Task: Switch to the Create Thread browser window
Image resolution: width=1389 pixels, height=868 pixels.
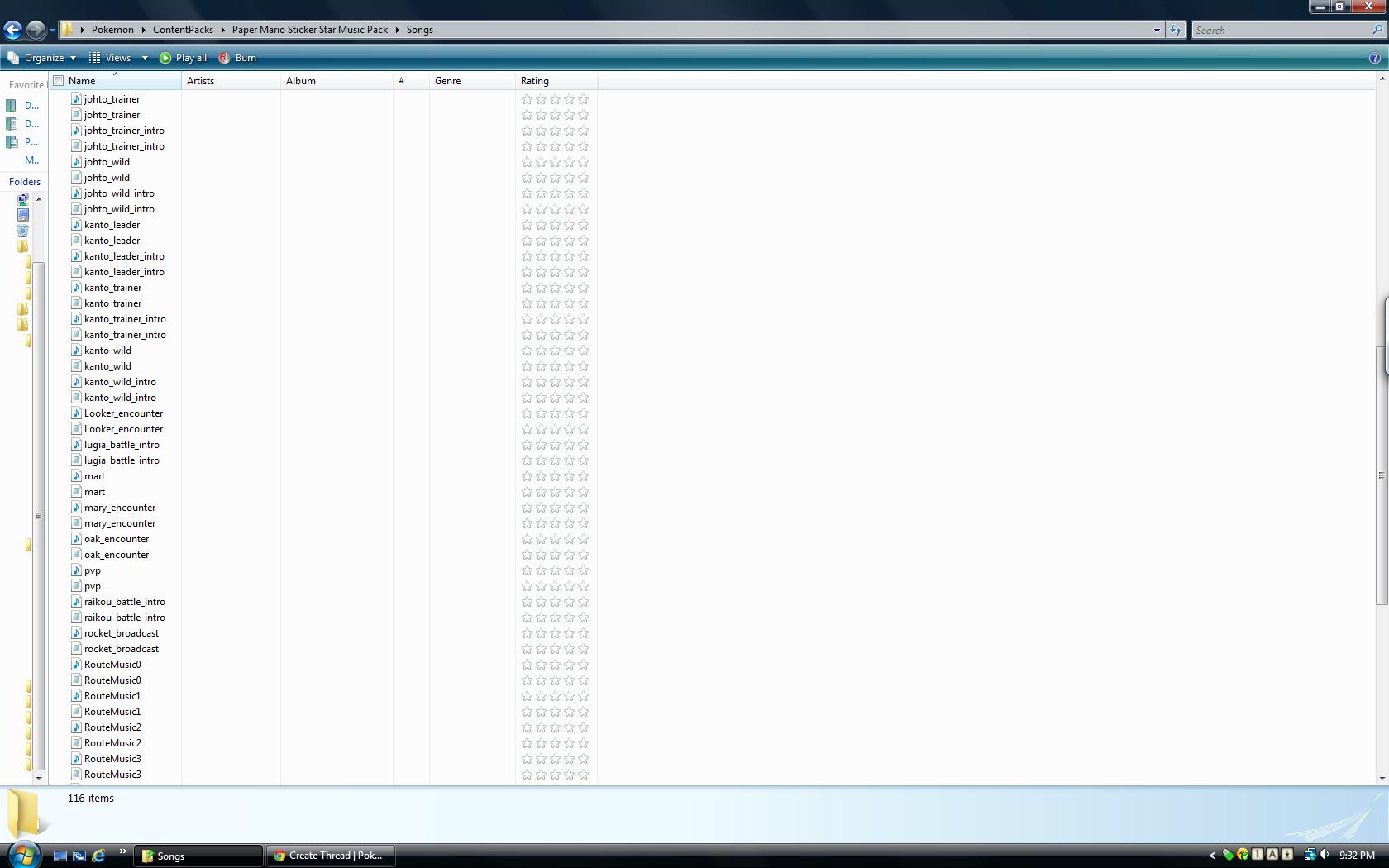Action: pyautogui.click(x=331, y=856)
